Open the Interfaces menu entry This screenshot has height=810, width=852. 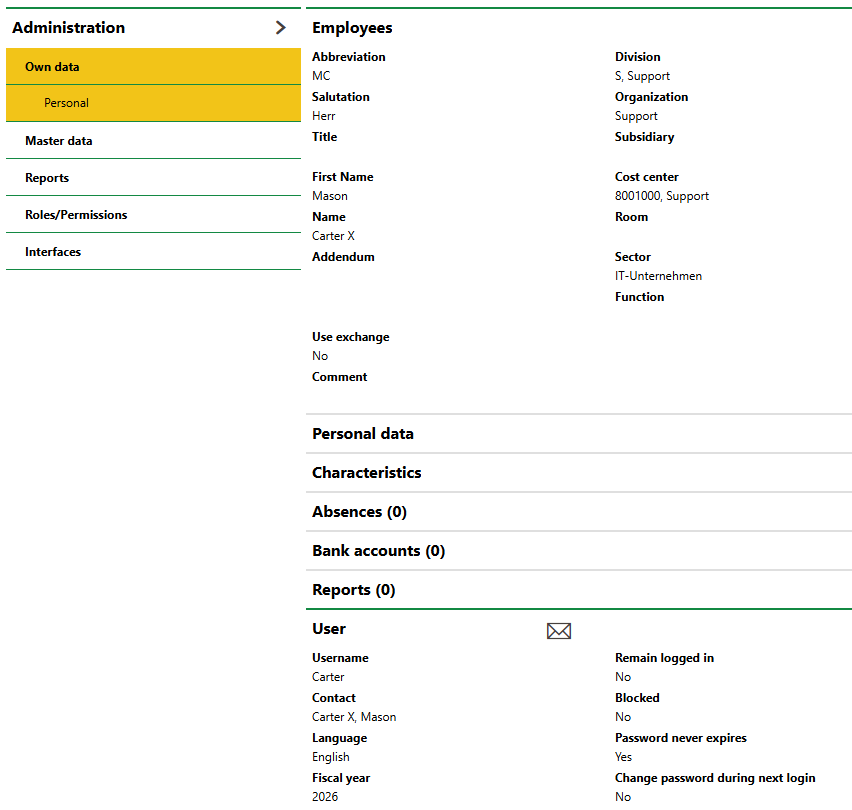point(153,252)
